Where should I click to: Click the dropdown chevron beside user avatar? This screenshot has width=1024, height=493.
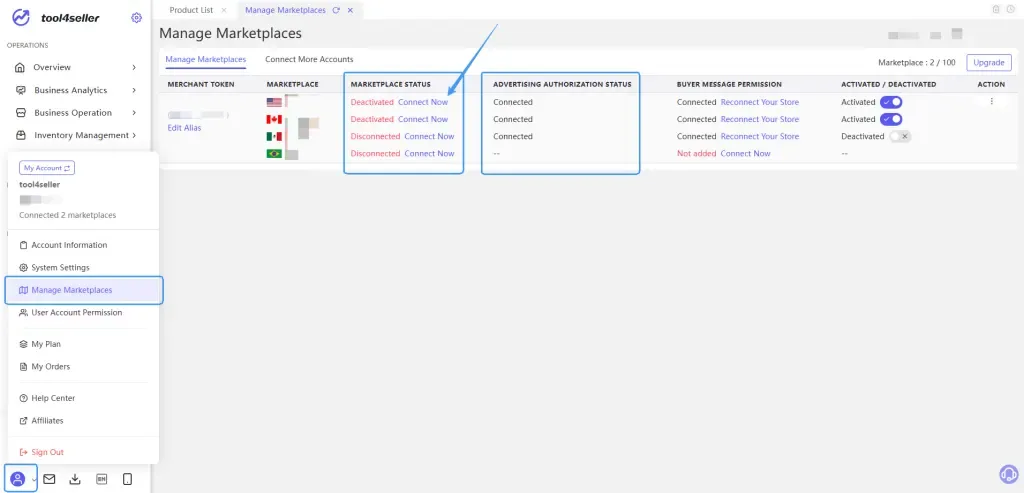point(33,480)
